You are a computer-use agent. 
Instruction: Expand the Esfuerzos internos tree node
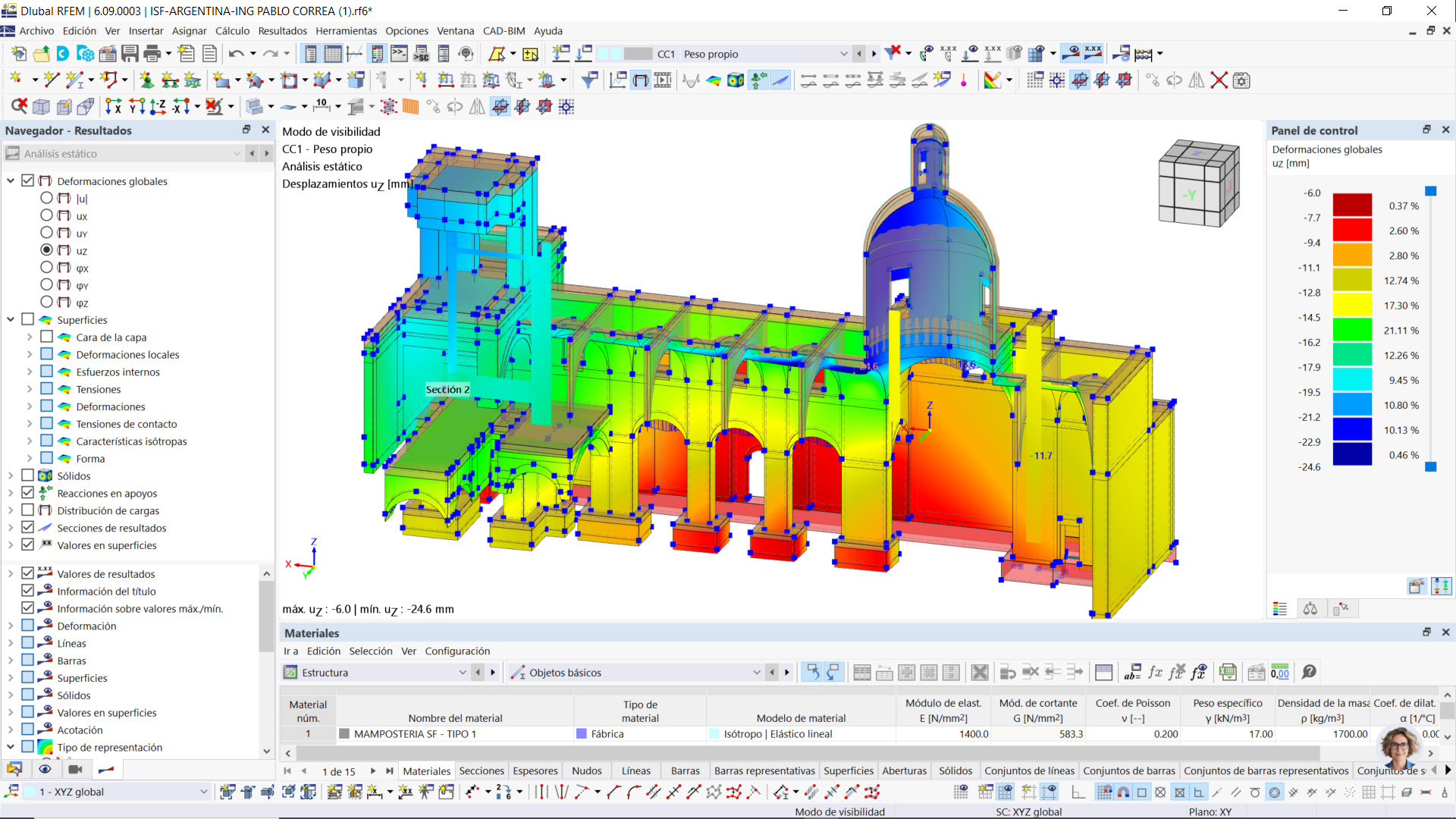(x=29, y=372)
